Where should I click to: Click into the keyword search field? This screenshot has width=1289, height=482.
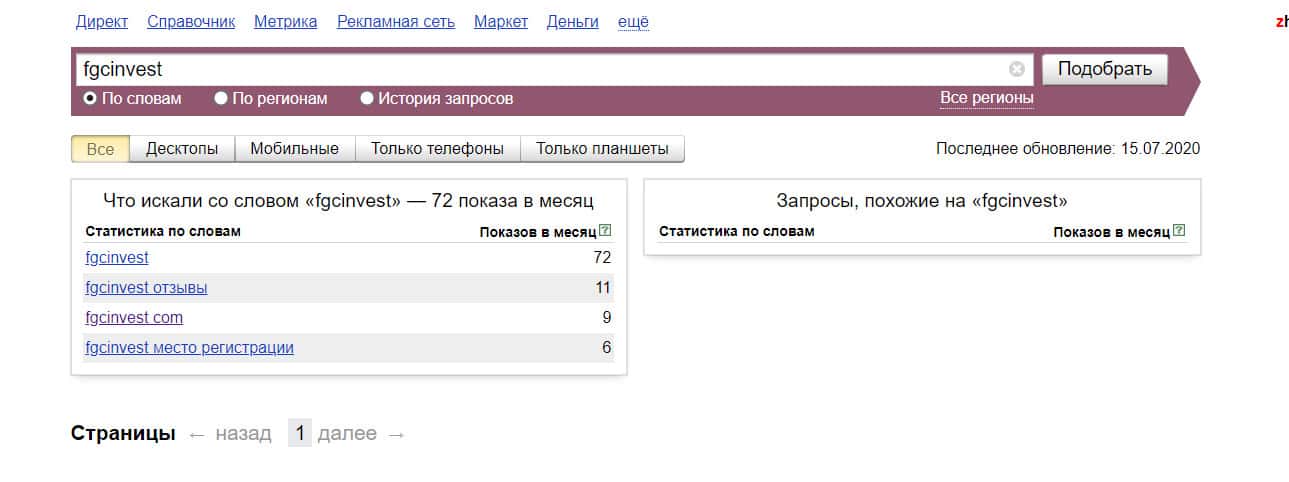(x=540, y=69)
